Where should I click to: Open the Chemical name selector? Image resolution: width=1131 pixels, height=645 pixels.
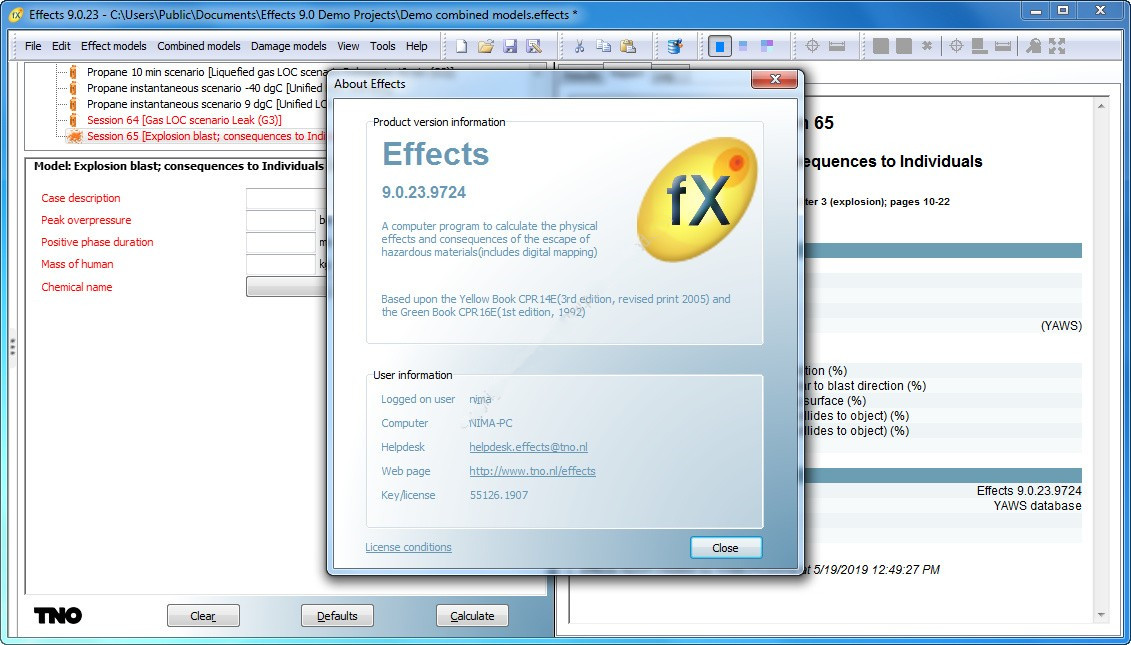tap(286, 286)
